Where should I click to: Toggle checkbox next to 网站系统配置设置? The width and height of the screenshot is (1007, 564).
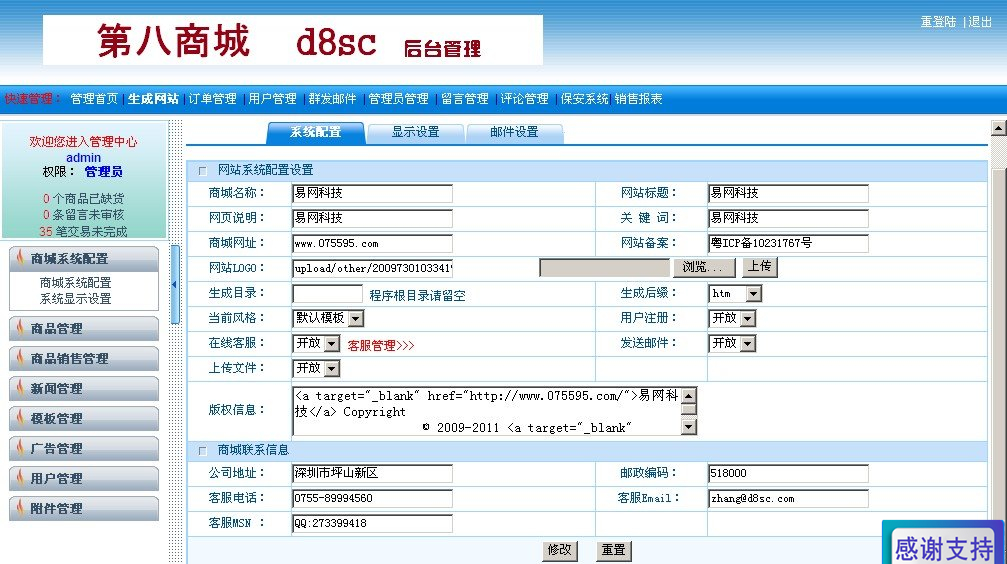[x=203, y=171]
